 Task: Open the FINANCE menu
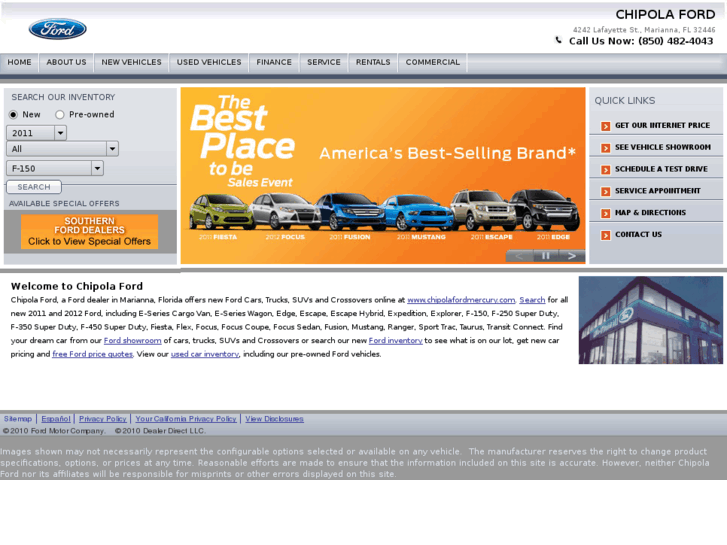pos(274,63)
